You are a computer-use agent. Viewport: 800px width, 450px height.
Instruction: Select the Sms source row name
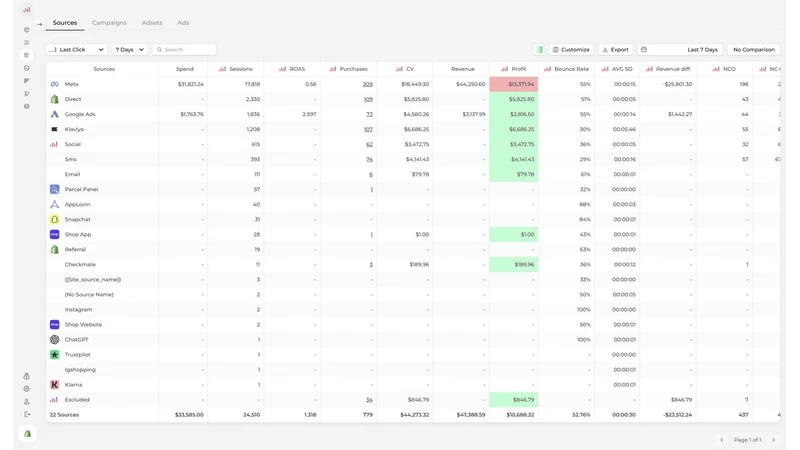coord(70,159)
